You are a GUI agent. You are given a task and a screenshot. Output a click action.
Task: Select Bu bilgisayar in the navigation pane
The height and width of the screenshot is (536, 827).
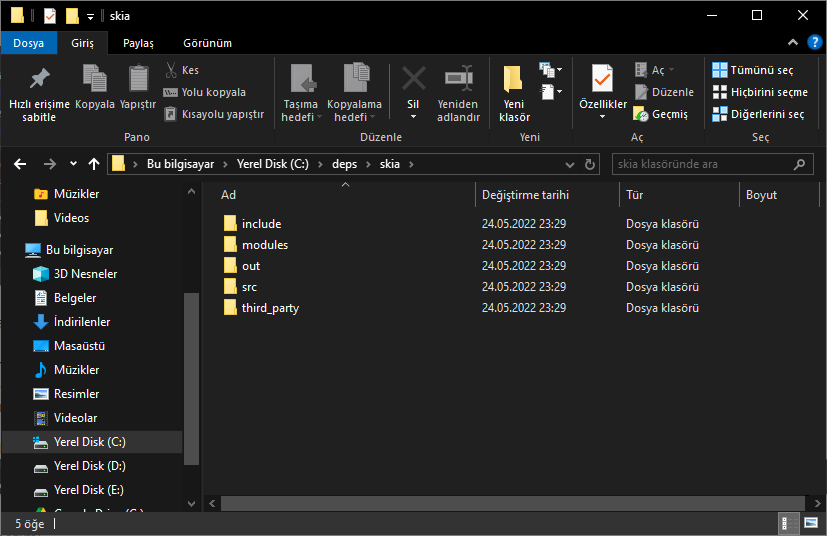(79, 250)
